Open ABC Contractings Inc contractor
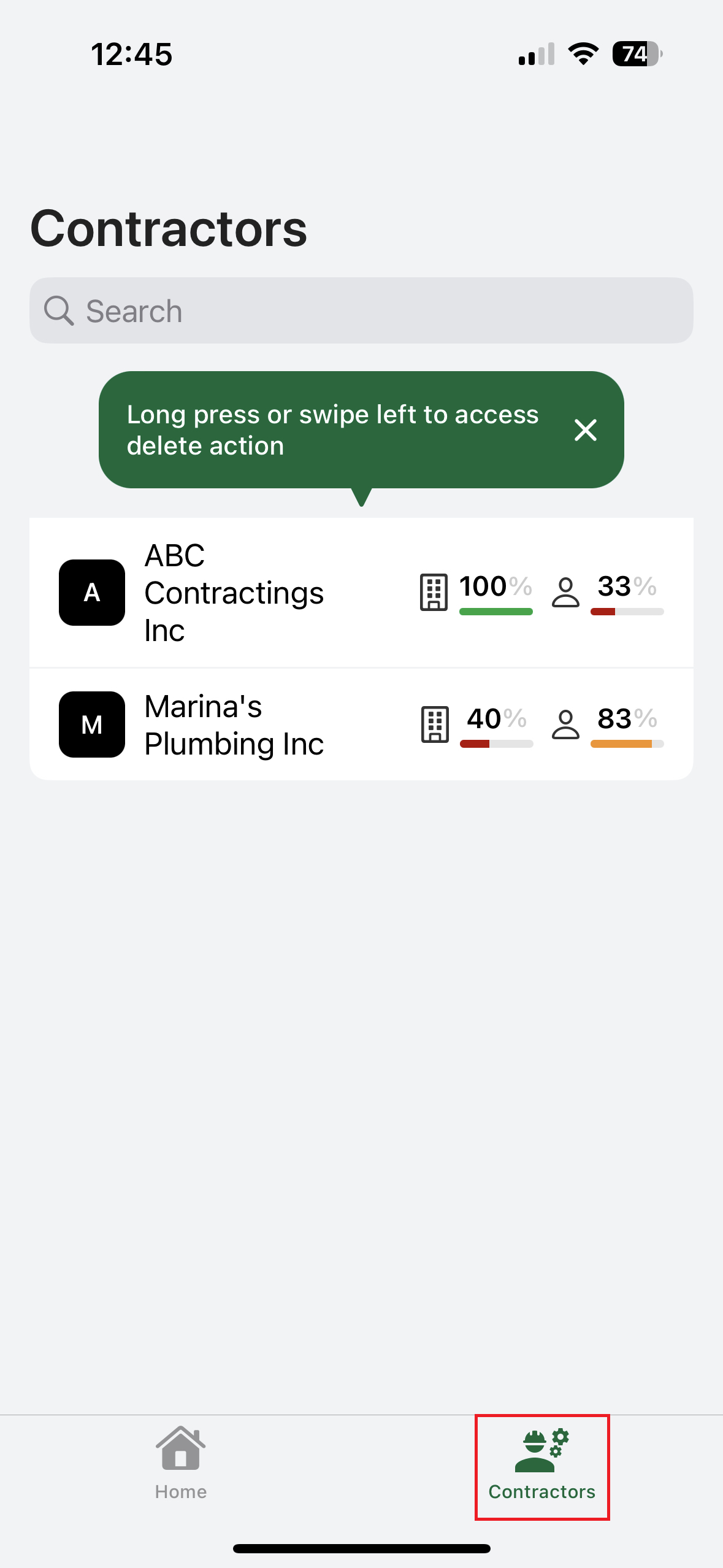This screenshot has height=1568, width=723. pyautogui.click(x=234, y=593)
